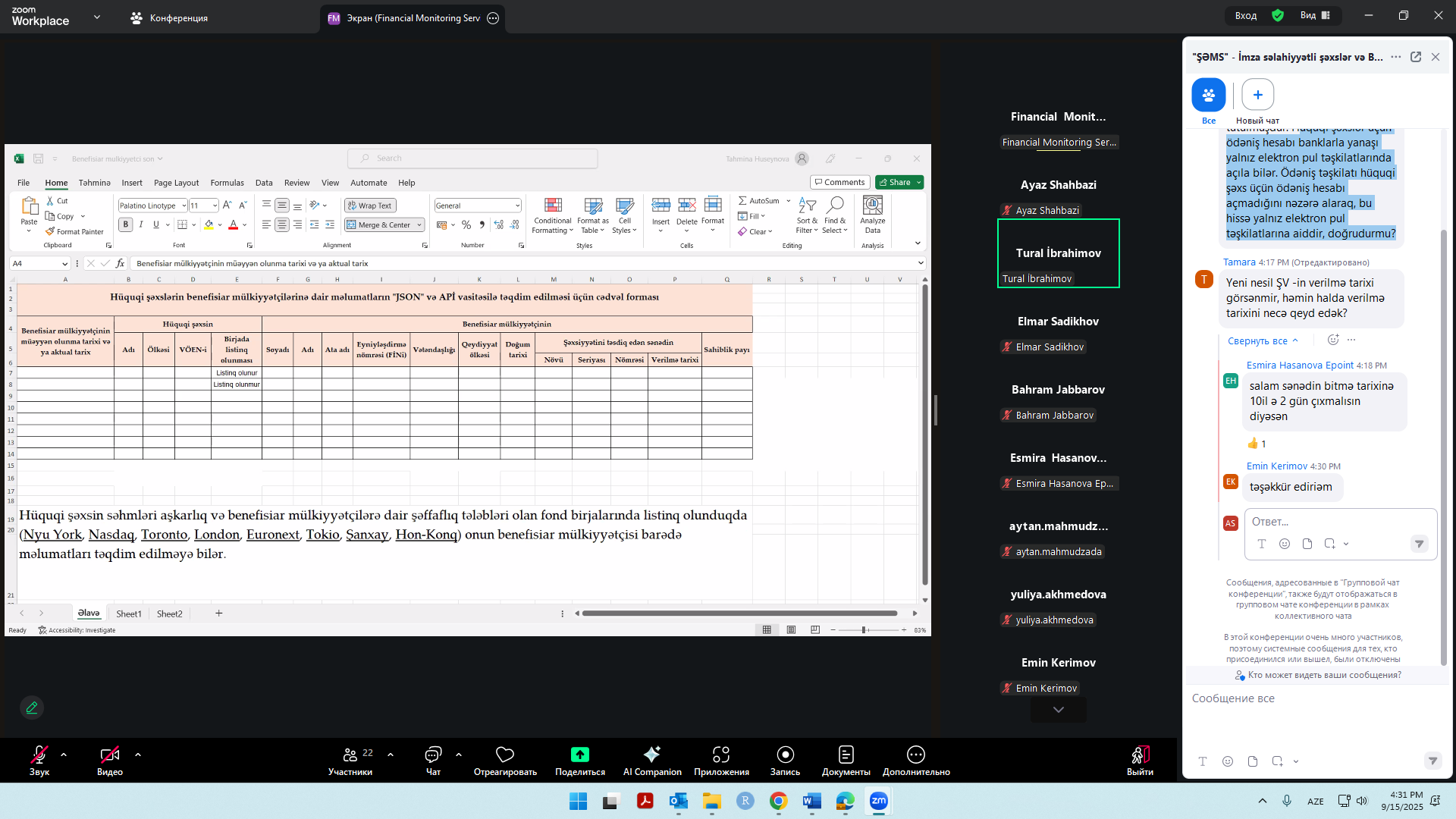Click Новый чат plus button
The image size is (1456, 819).
[1257, 95]
